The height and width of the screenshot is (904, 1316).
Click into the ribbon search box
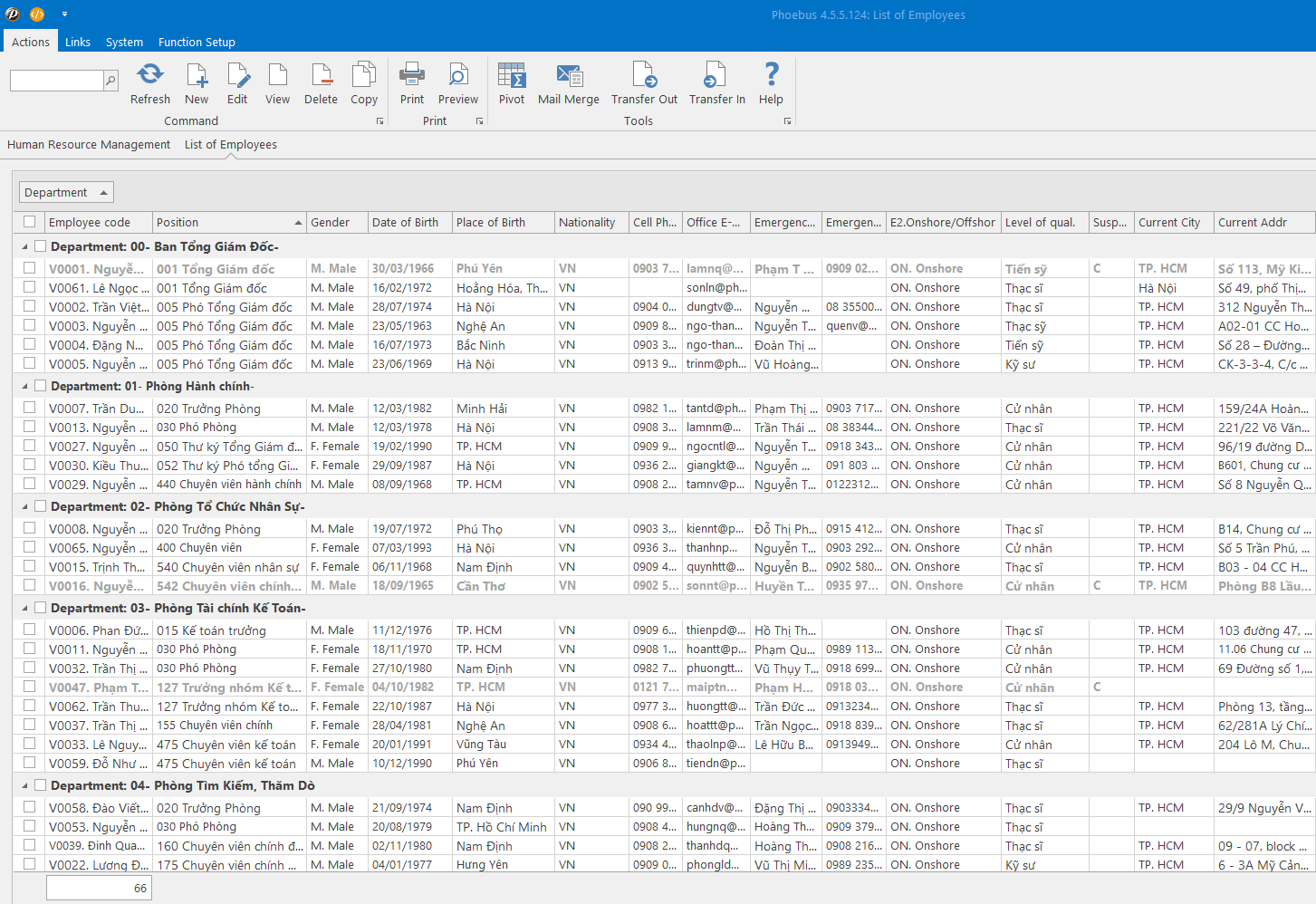(x=56, y=81)
